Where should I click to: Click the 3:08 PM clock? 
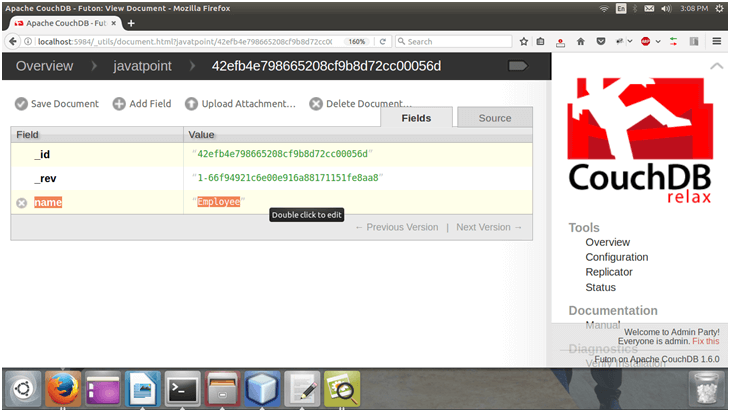(x=694, y=8)
